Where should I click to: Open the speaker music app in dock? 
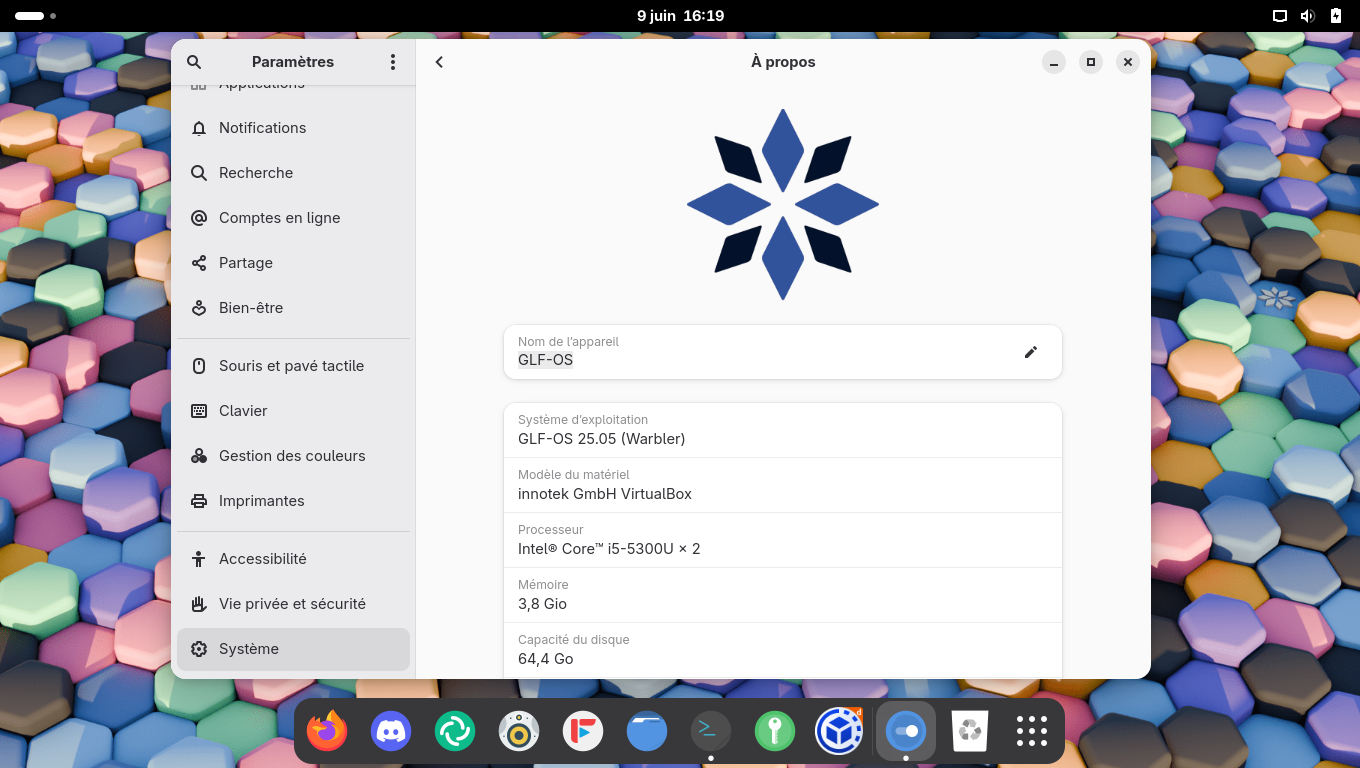point(519,732)
